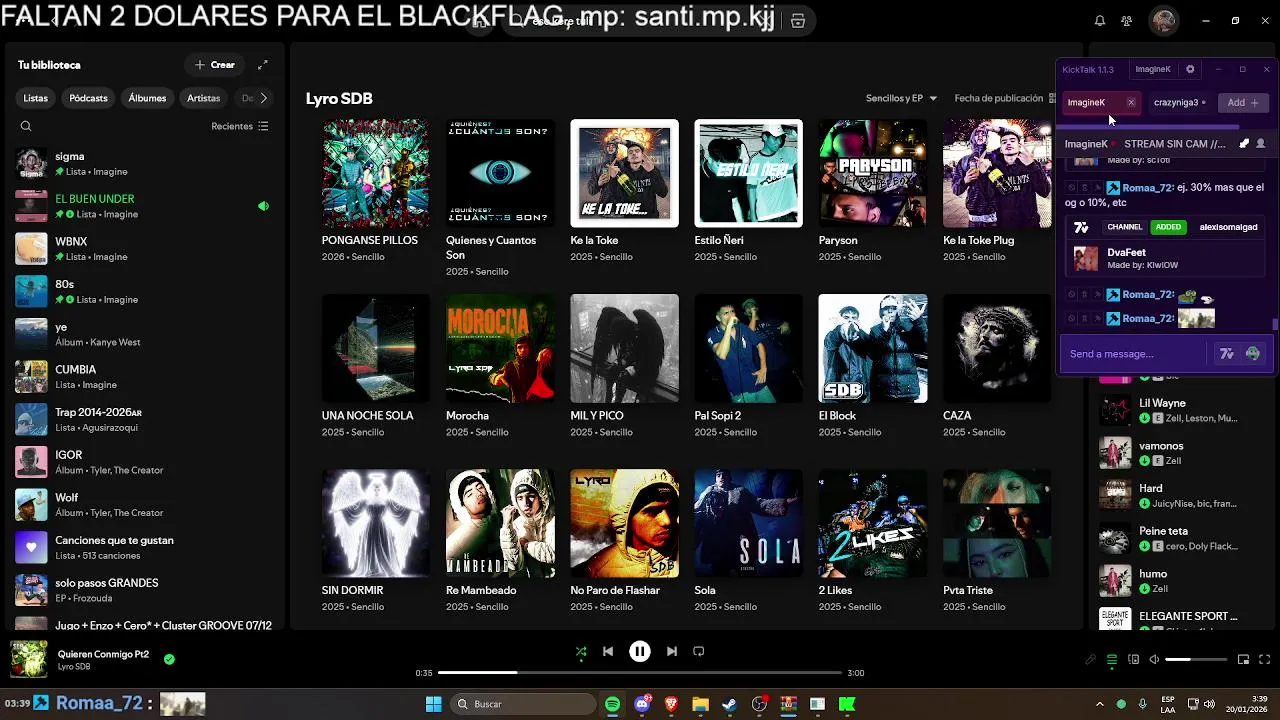
Task: Show hidden system tray icons
Action: [x=1100, y=704]
